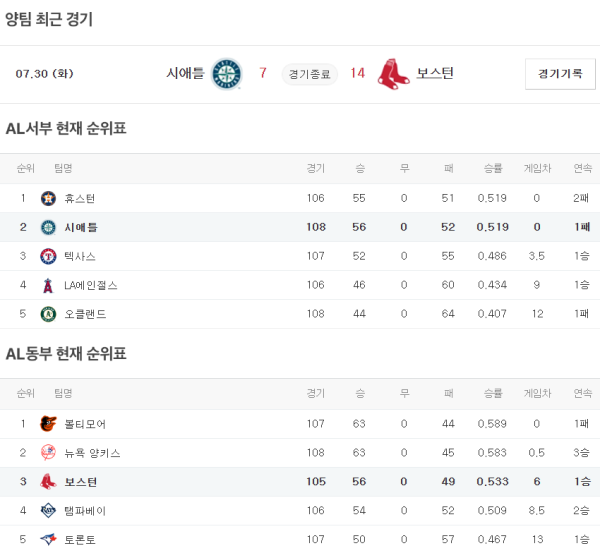This screenshot has height=553, width=600.
Task: Click the LA Angels team logo
Action: (48, 285)
